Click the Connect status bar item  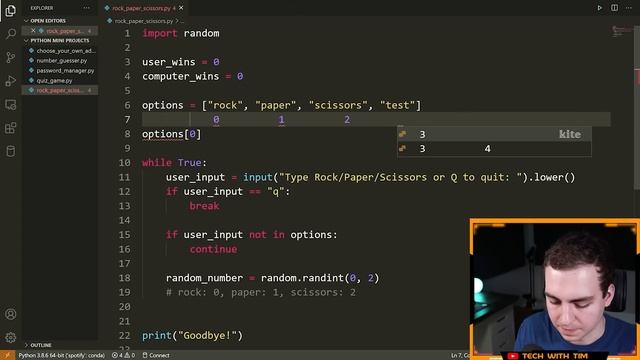156,356
